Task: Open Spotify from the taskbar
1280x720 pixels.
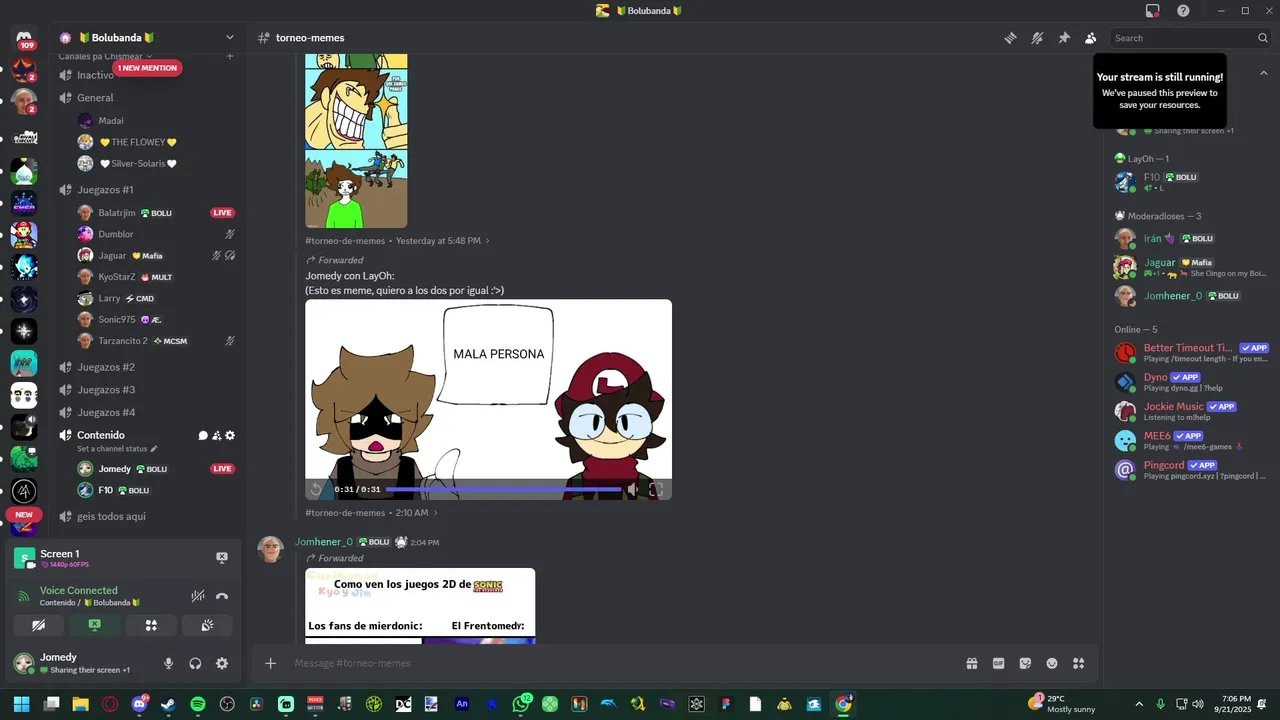Action: point(198,704)
